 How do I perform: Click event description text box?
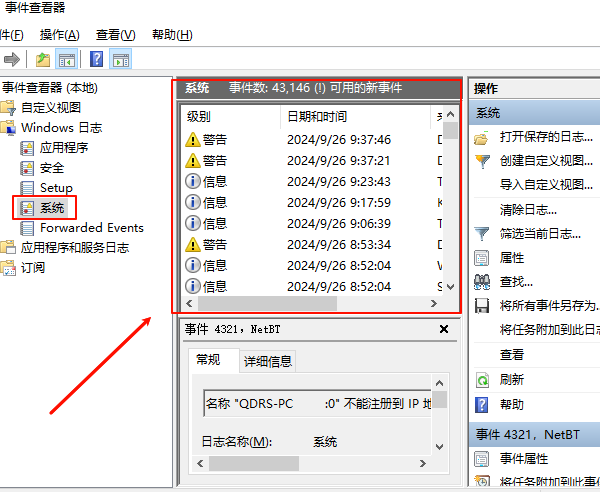[x=318, y=403]
